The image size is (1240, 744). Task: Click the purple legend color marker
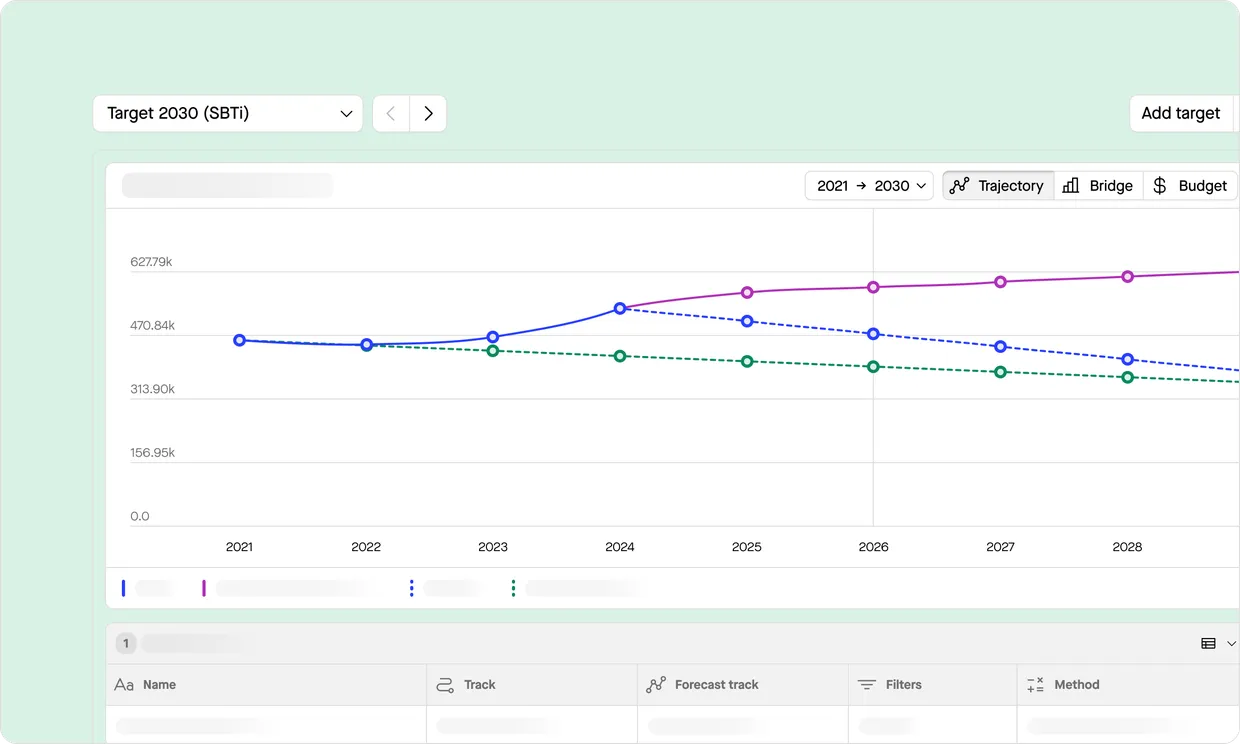[x=204, y=587]
